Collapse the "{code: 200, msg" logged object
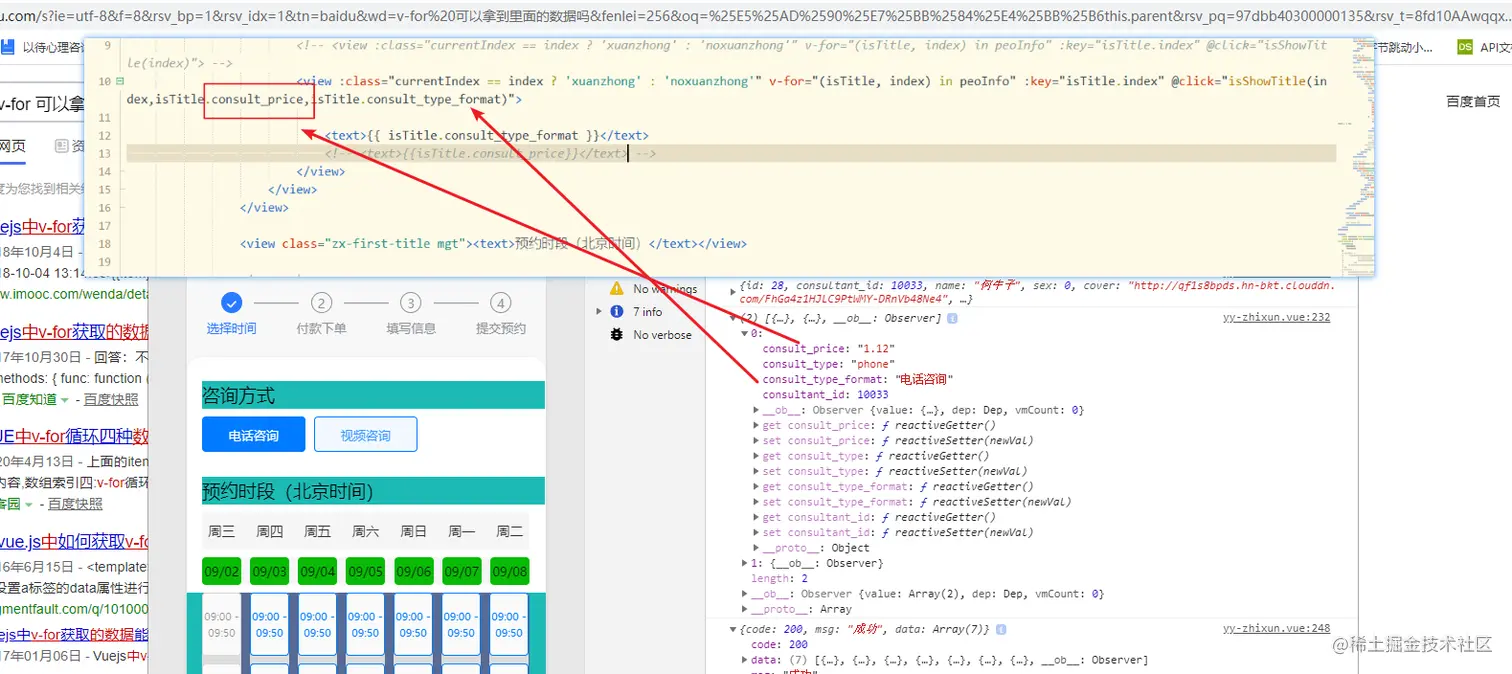The height and width of the screenshot is (674, 1512). (x=734, y=629)
